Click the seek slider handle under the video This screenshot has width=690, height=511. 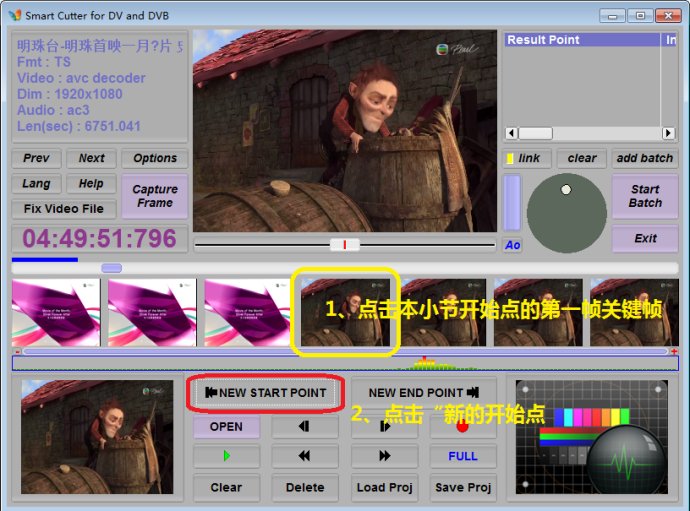pos(345,245)
